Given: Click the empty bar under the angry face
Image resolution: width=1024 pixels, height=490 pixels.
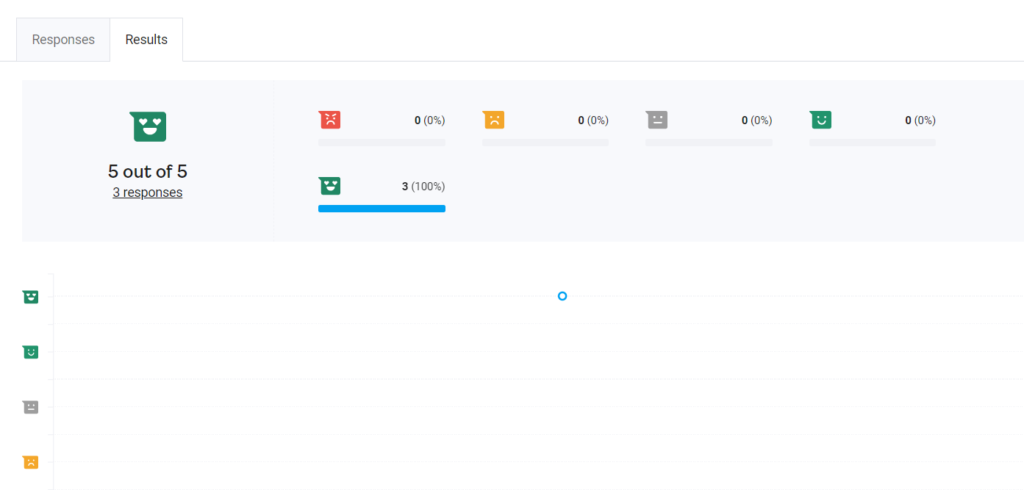Looking at the screenshot, I should (381, 143).
